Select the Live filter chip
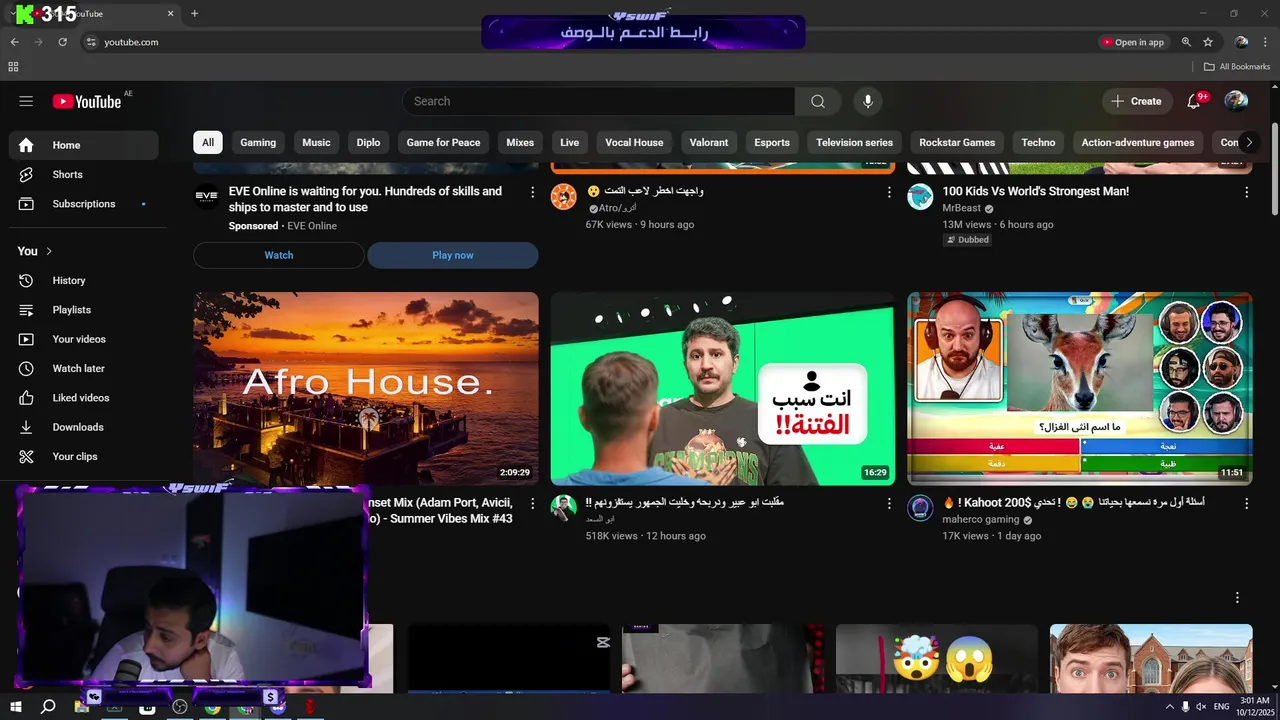The image size is (1280, 720). [569, 142]
